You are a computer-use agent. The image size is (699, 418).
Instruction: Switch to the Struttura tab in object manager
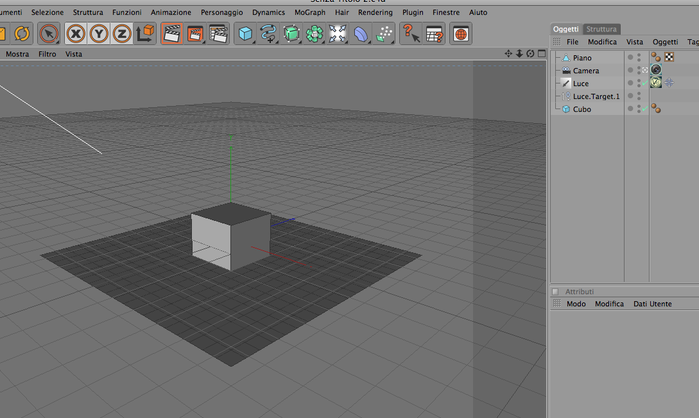pyautogui.click(x=601, y=29)
